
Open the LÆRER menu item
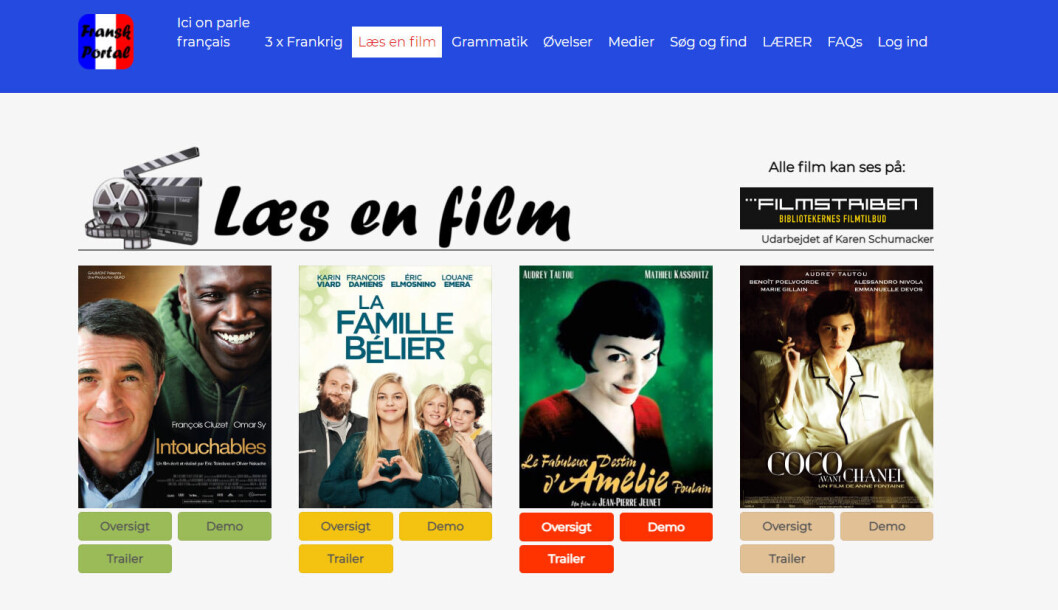tap(787, 42)
